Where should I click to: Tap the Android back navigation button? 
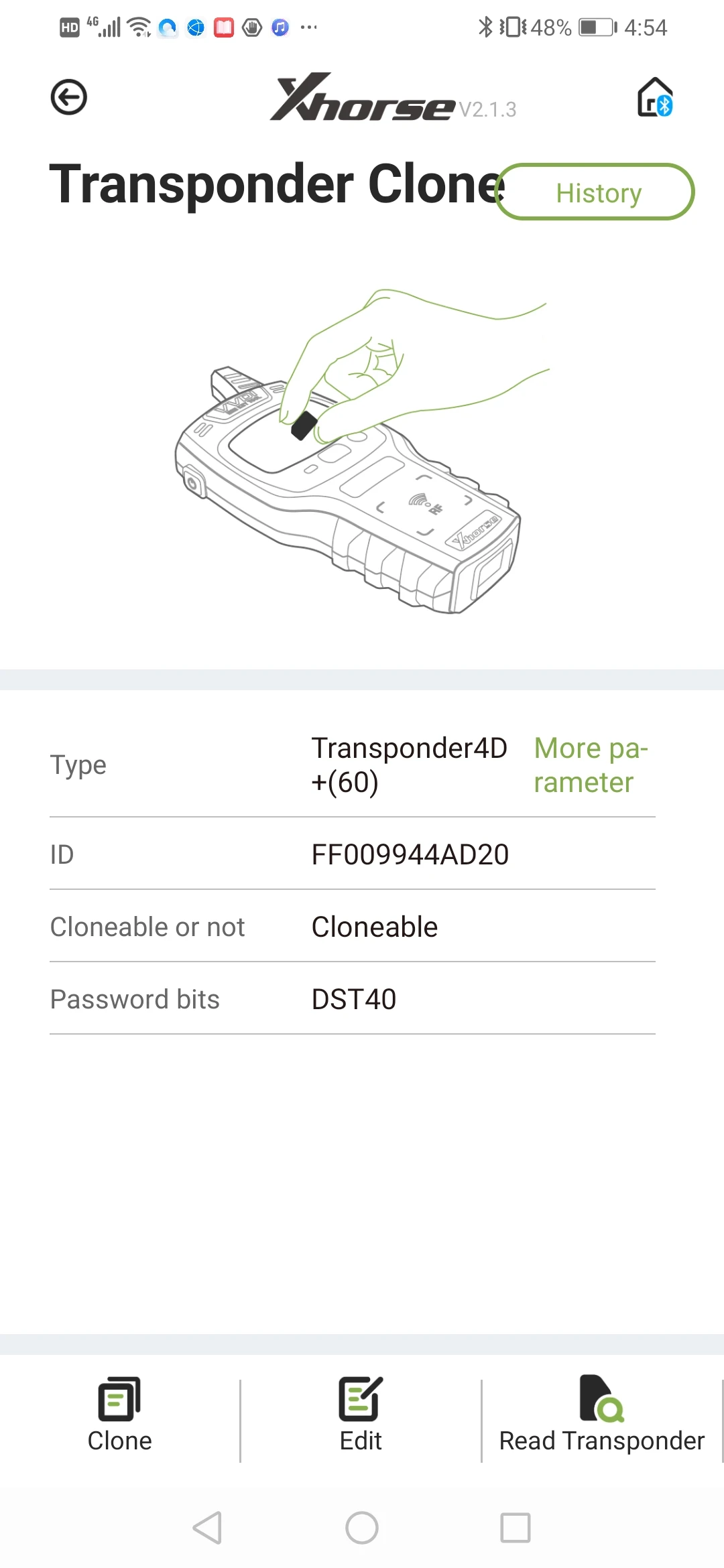pyautogui.click(x=207, y=1528)
